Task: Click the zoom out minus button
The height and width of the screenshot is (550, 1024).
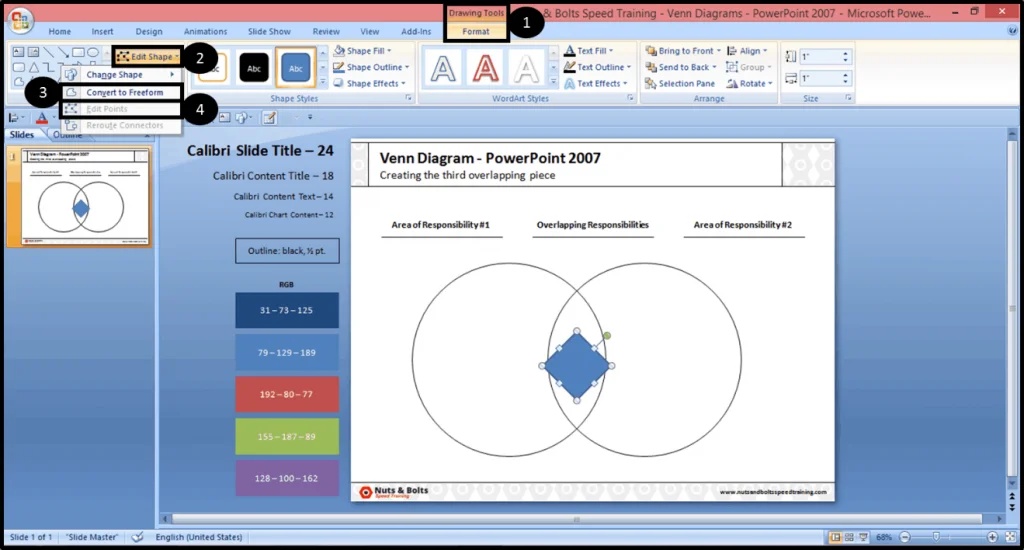Action: coord(904,537)
